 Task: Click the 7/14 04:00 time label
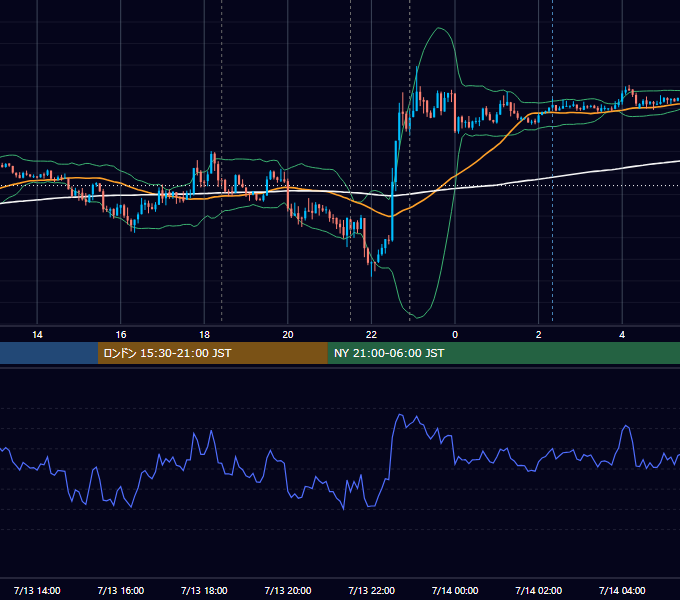(622, 590)
